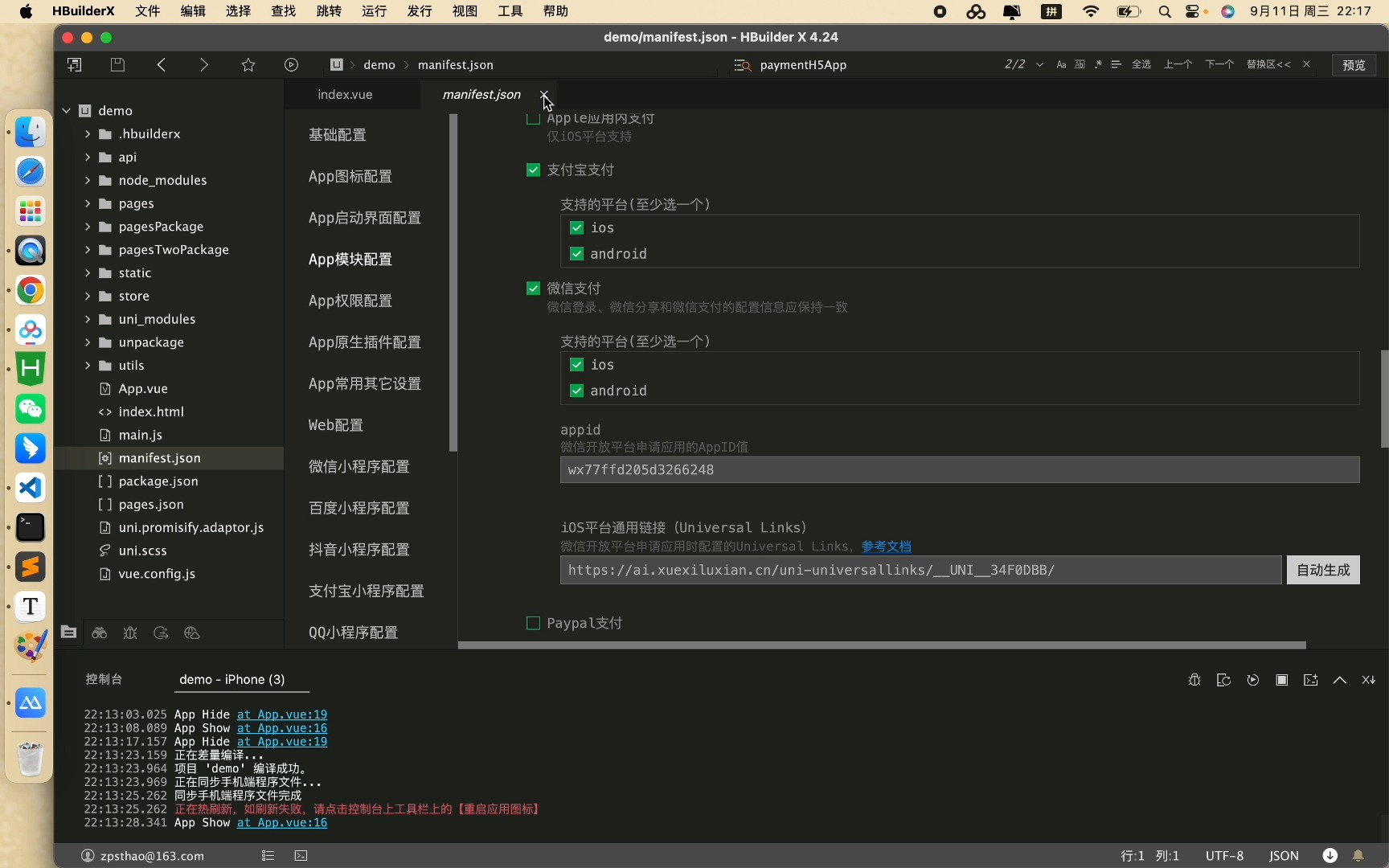Toggle the whole-word match search option
The width and height of the screenshot is (1389, 868).
[x=1080, y=65]
